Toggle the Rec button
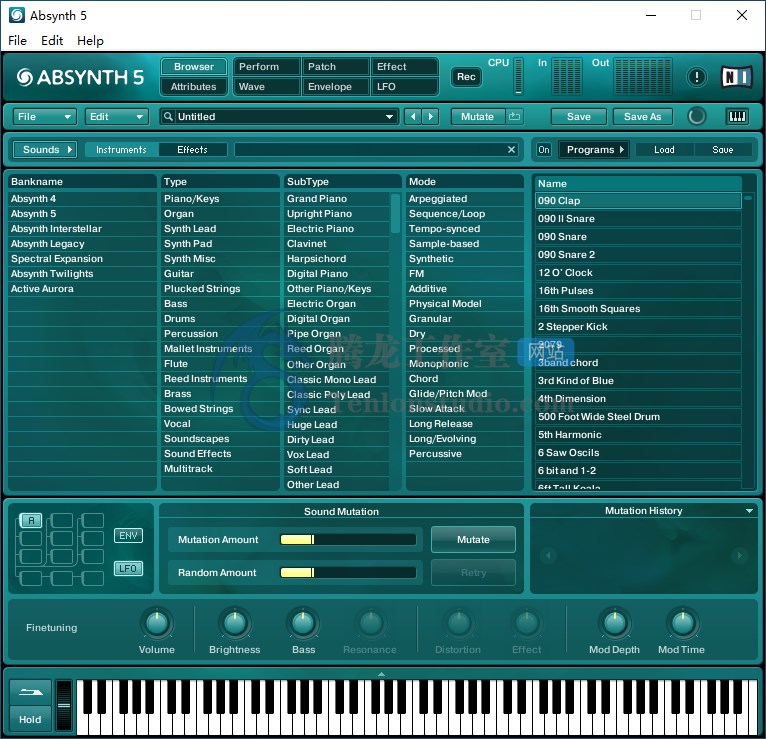 tap(466, 77)
